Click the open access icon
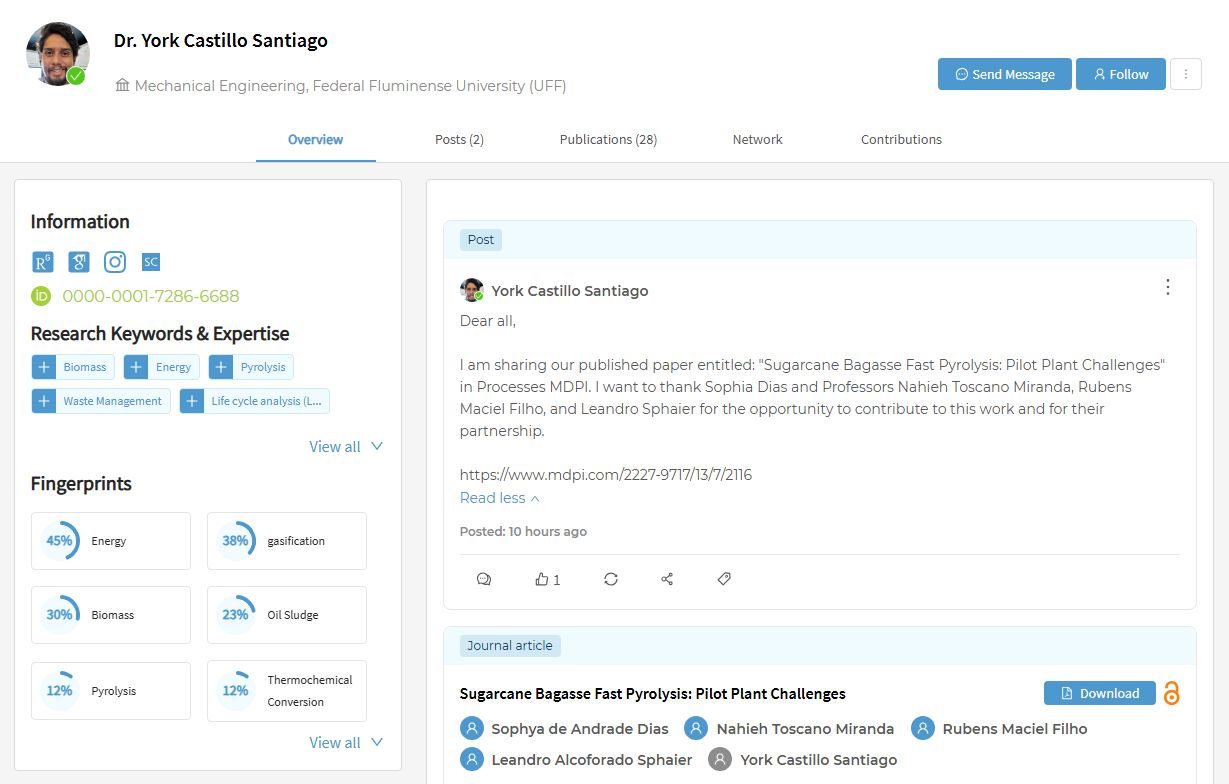 1171,693
